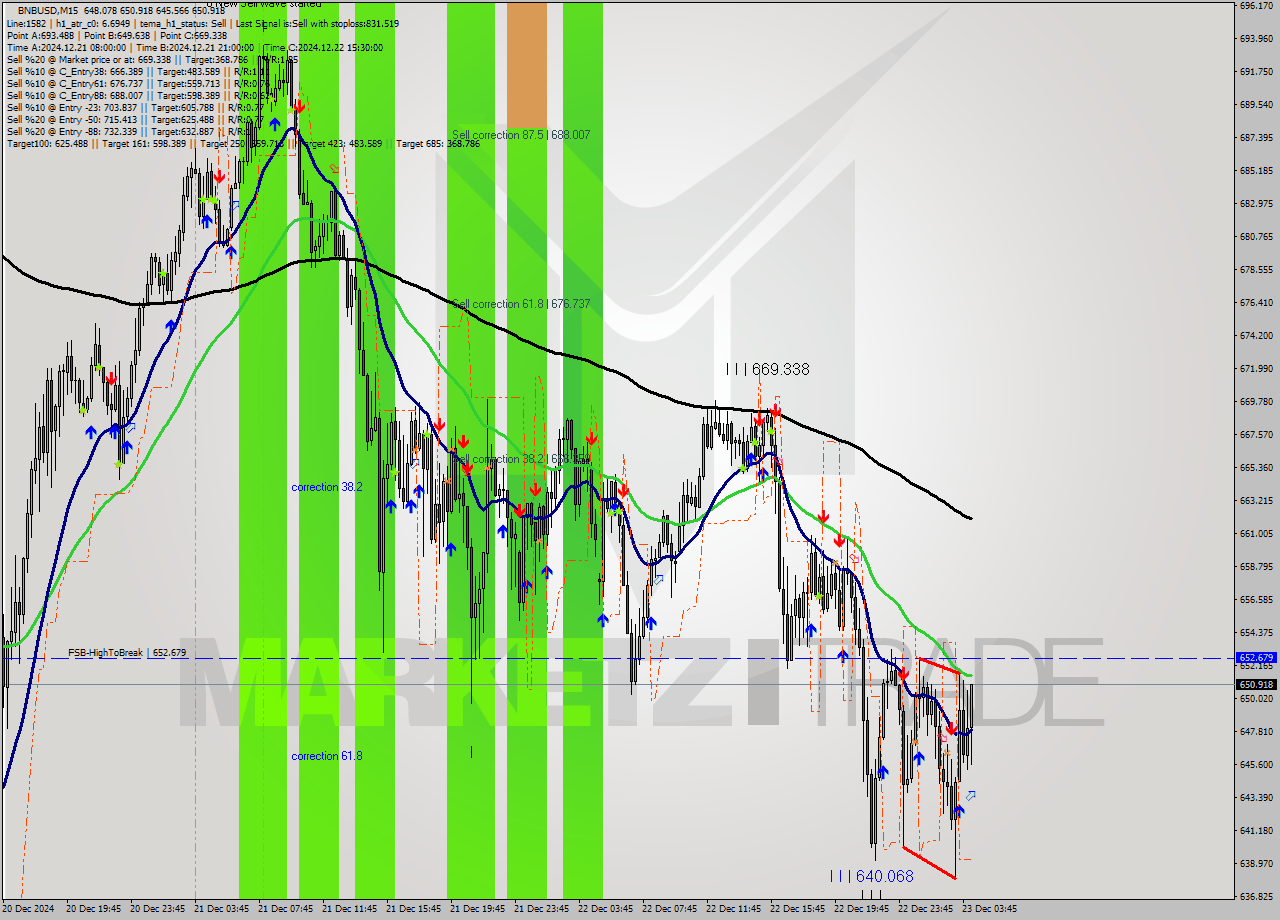Select the 645.600 price axis value
Viewport: 1280px width, 920px height.
click(1256, 765)
